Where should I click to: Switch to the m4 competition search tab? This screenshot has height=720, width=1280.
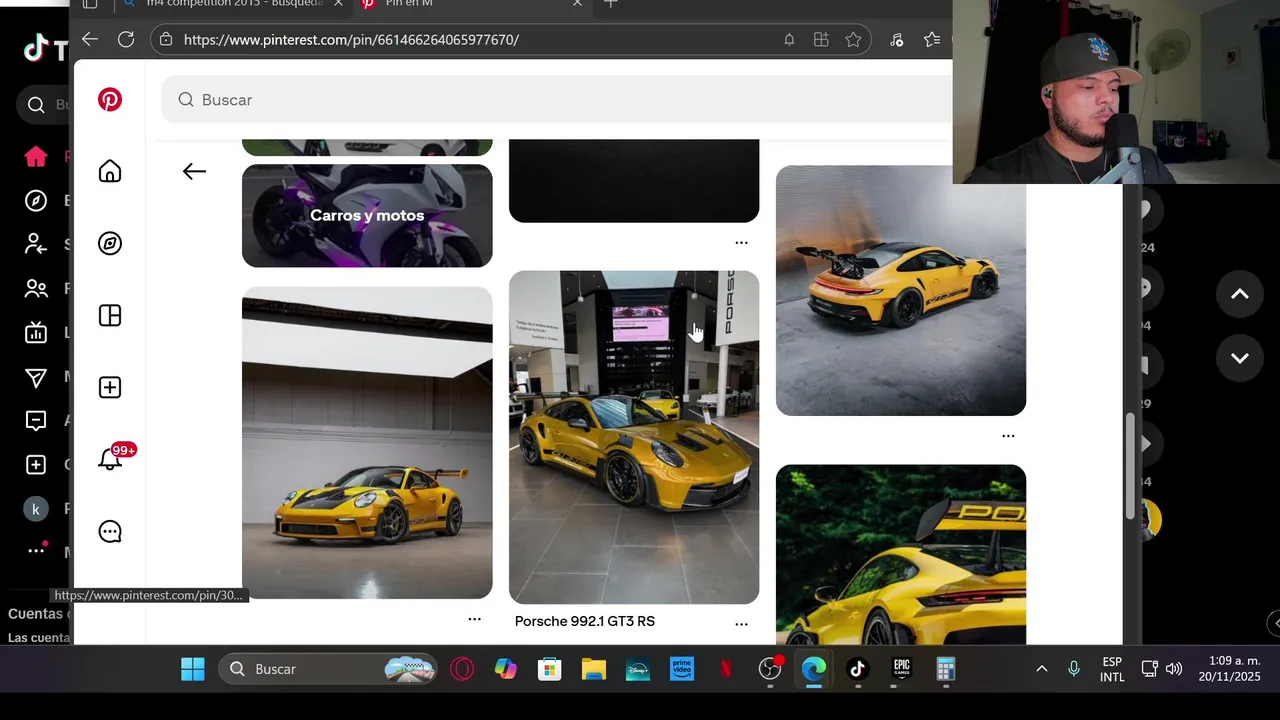coord(235,4)
